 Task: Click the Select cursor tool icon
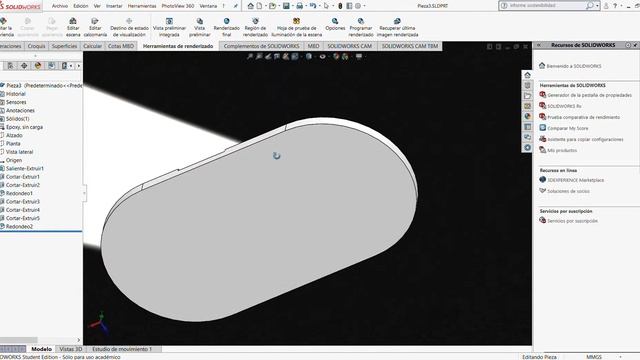coord(326,6)
